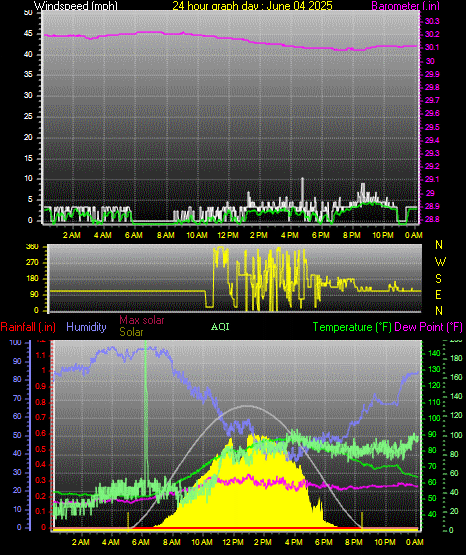Image resolution: width=466 pixels, height=555 pixels.
Task: Select the 'Humidity' legend label
Action: (86, 327)
